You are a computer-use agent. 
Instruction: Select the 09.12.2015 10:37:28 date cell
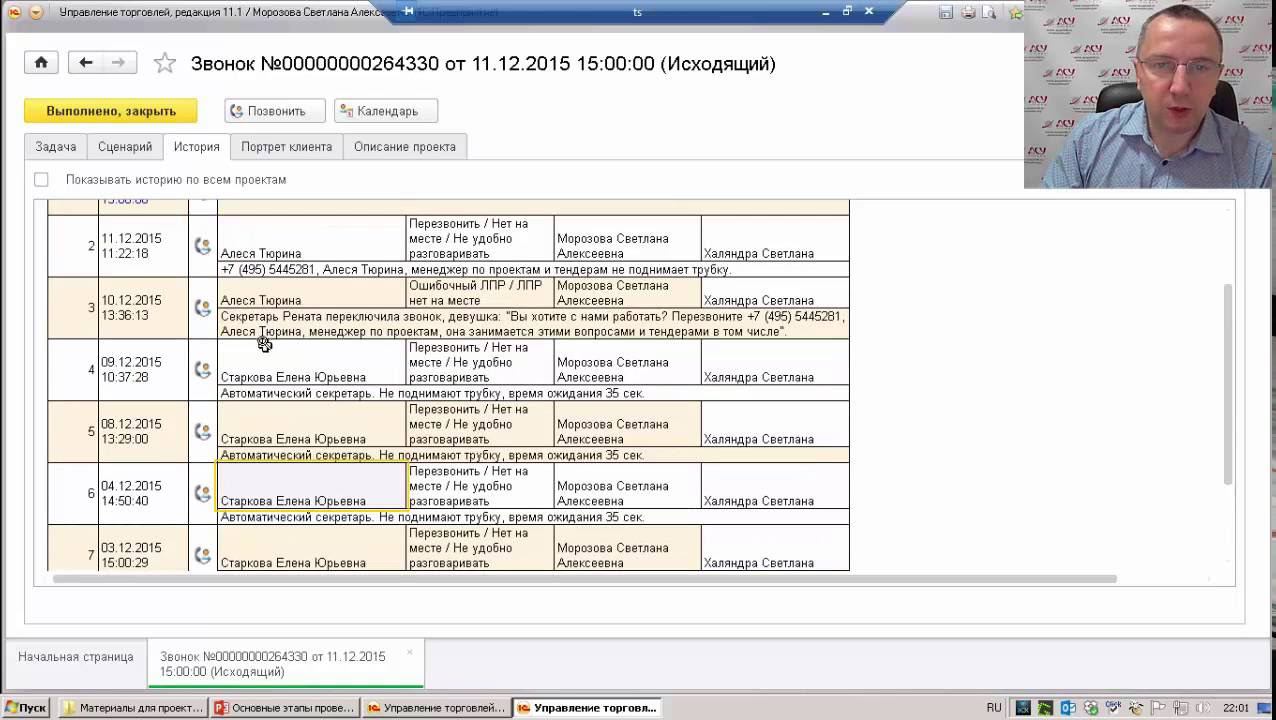click(x=143, y=370)
